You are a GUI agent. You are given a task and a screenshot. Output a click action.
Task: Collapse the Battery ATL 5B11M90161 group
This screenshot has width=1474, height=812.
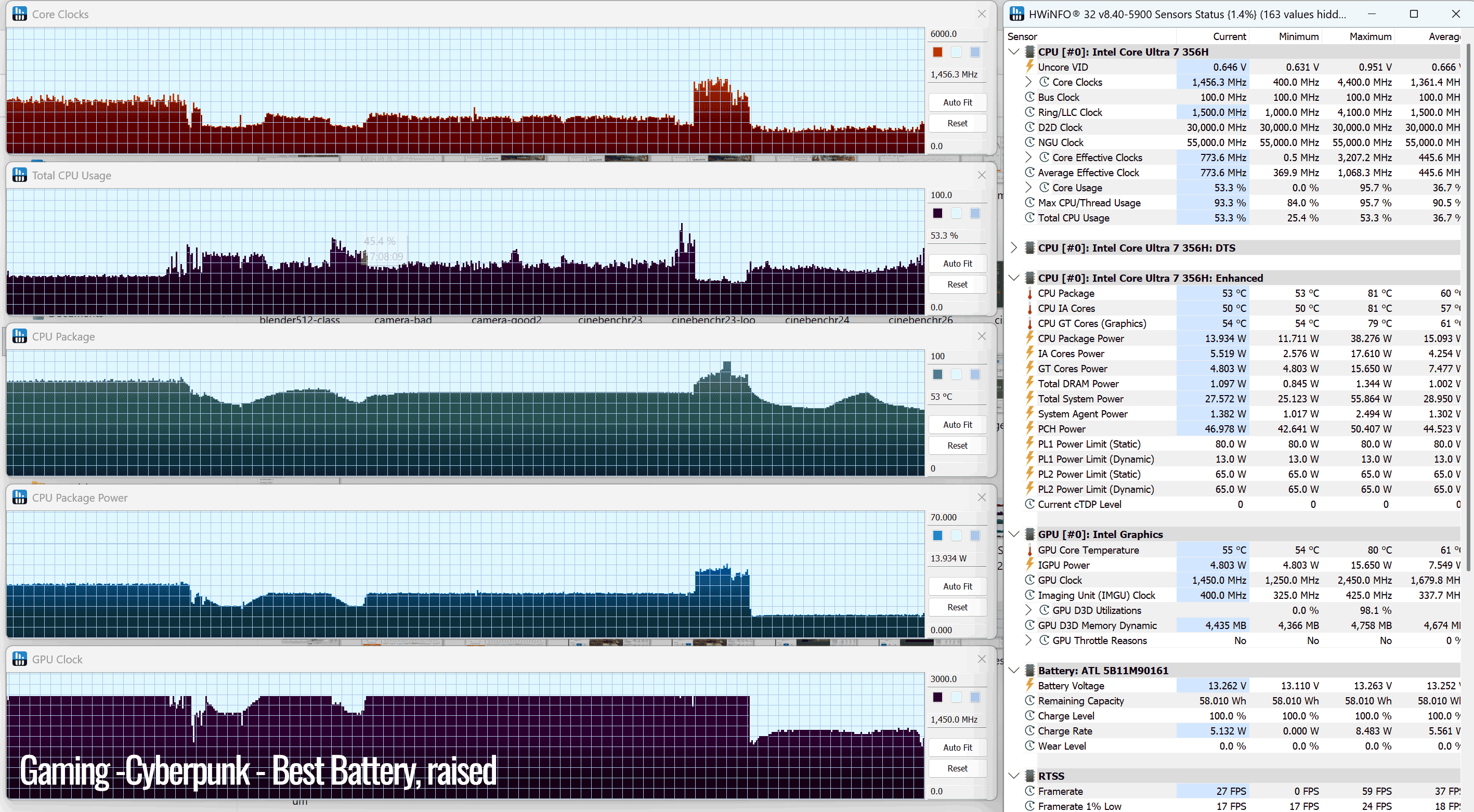(1014, 670)
